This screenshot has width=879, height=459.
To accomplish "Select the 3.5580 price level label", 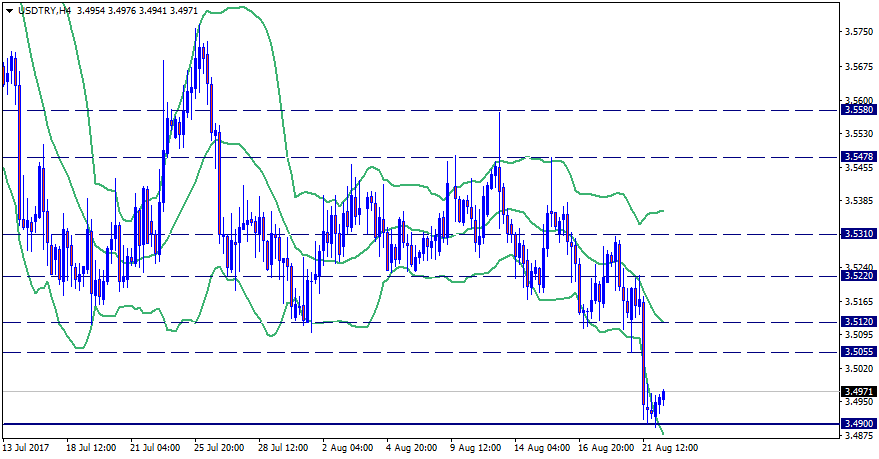I will [859, 110].
